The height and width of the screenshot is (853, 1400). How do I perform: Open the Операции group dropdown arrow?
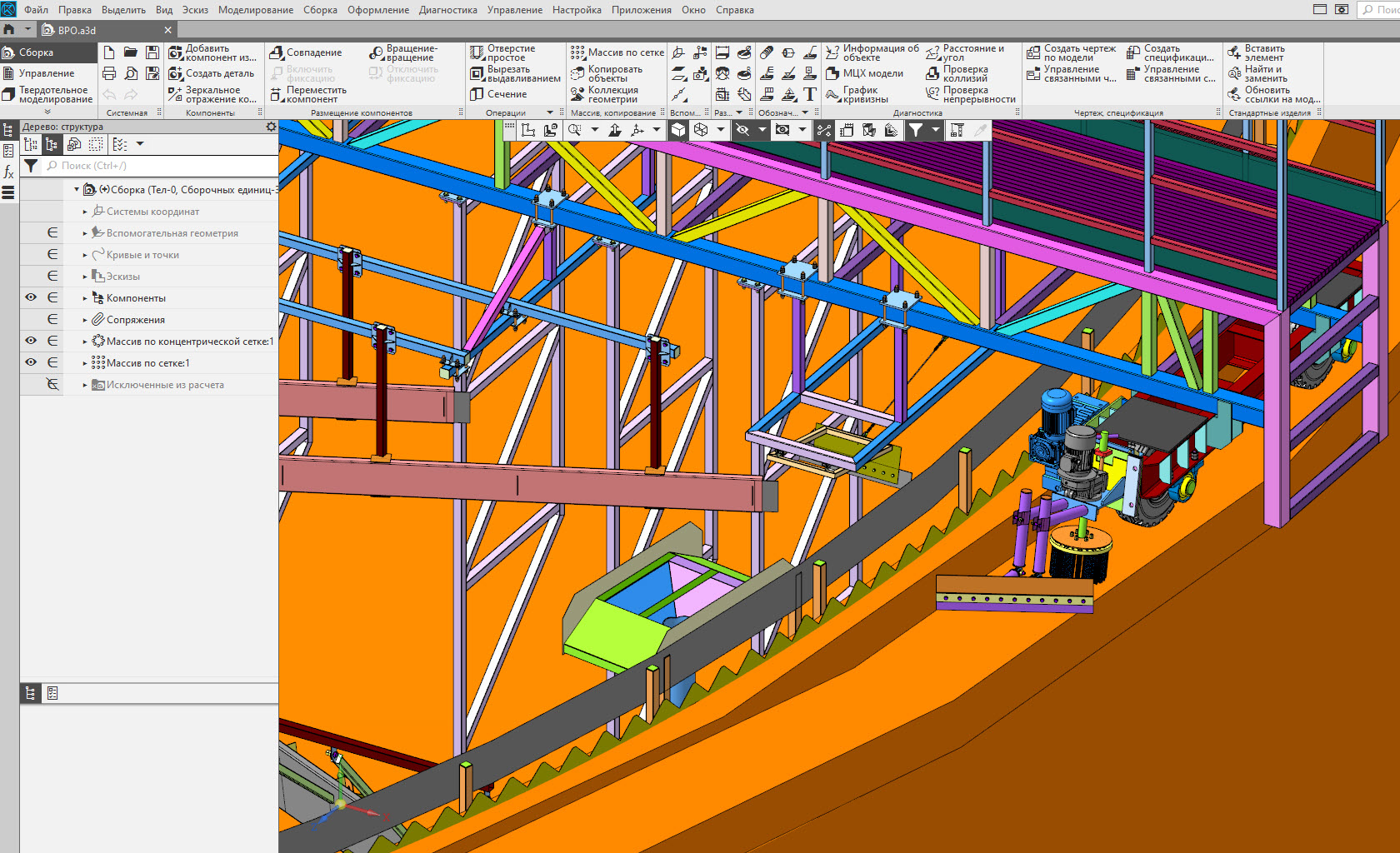click(x=549, y=112)
